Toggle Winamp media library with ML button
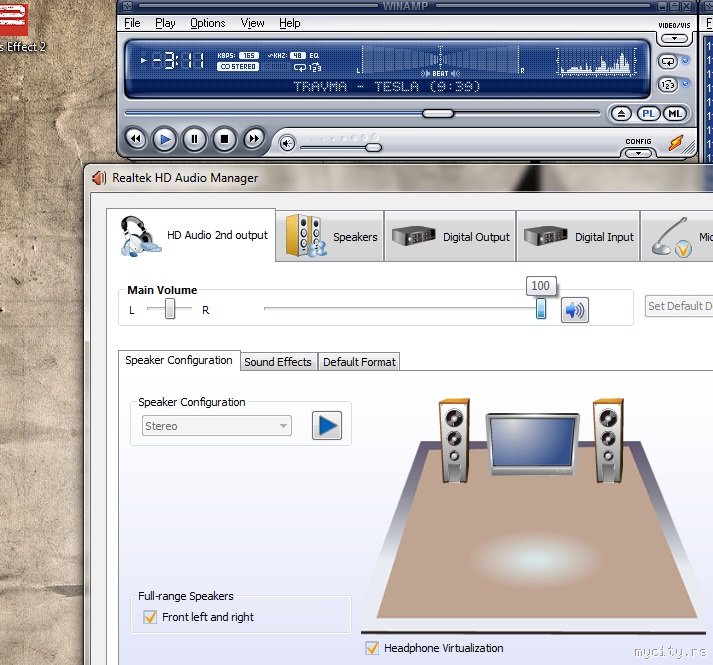713x665 pixels. (675, 114)
